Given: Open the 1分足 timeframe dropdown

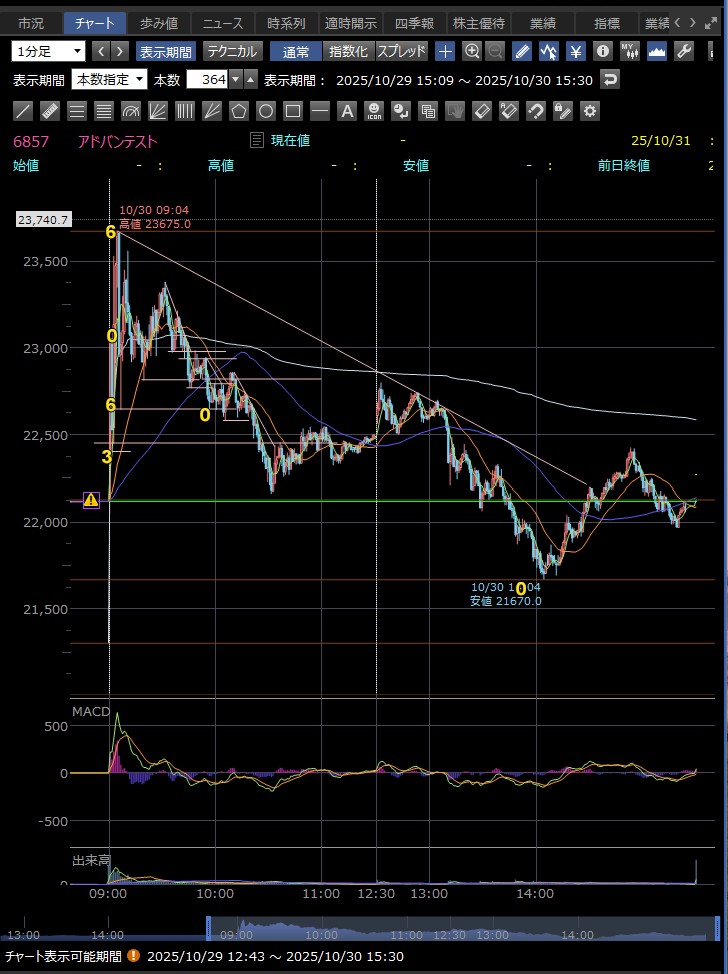Looking at the screenshot, I should tap(48, 51).
